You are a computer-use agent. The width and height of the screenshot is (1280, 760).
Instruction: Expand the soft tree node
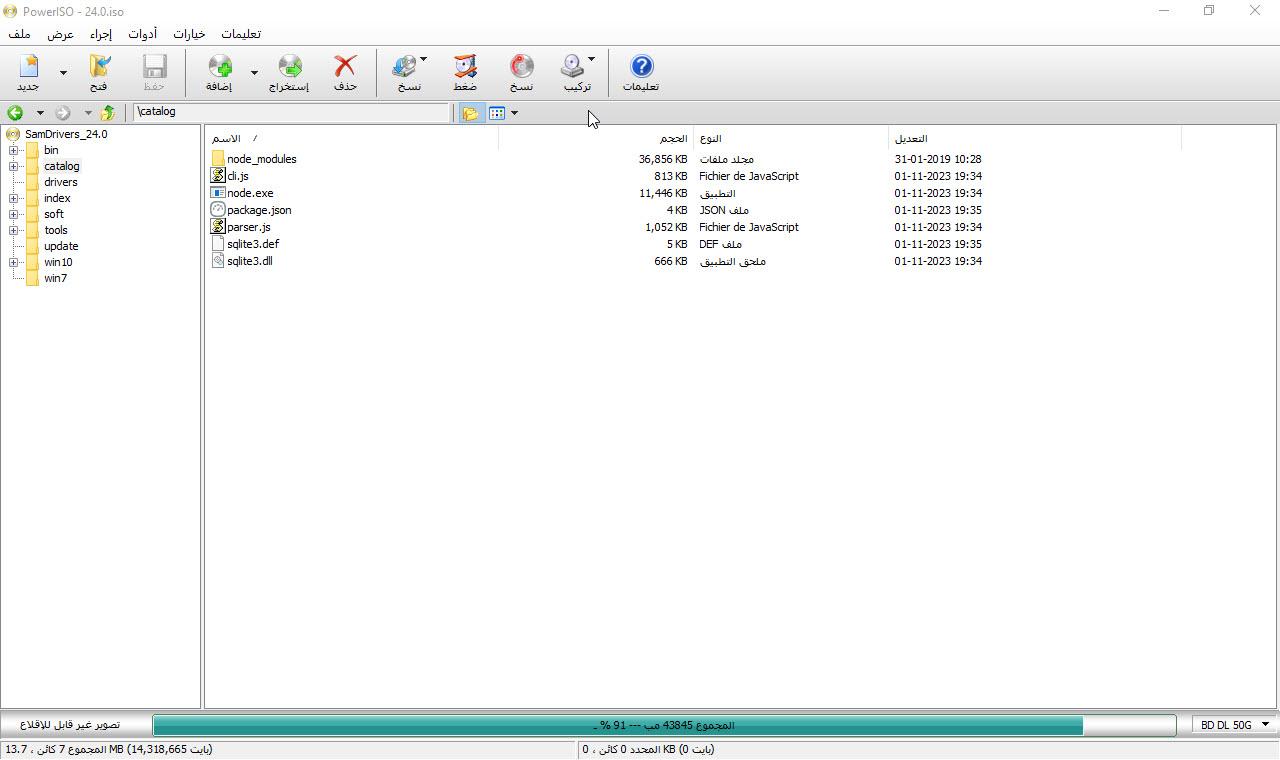point(14,214)
